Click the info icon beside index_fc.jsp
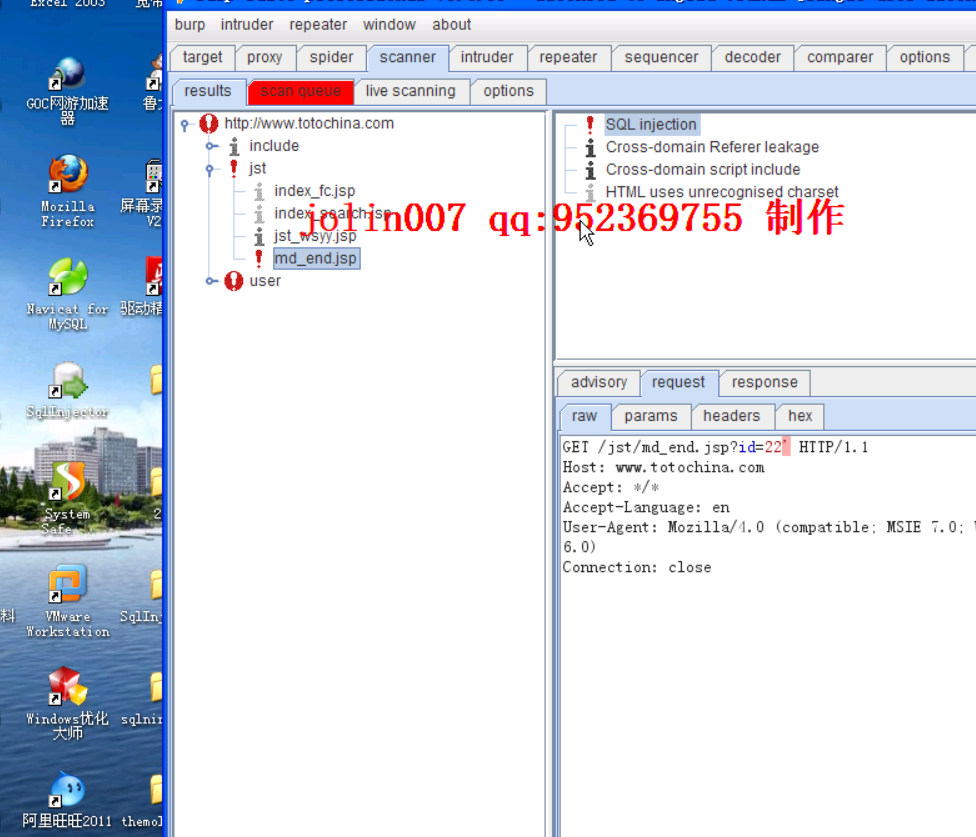 (259, 191)
